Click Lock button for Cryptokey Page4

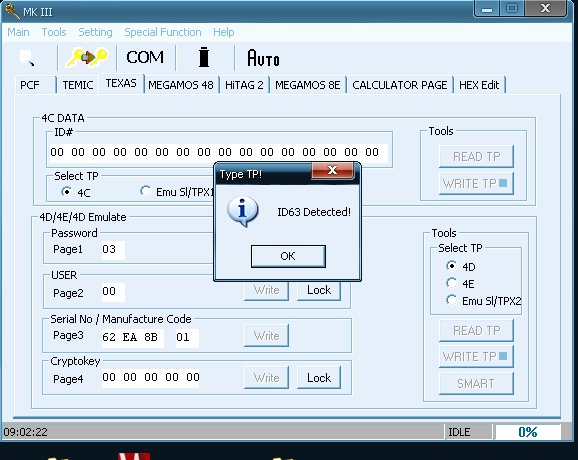tap(319, 378)
